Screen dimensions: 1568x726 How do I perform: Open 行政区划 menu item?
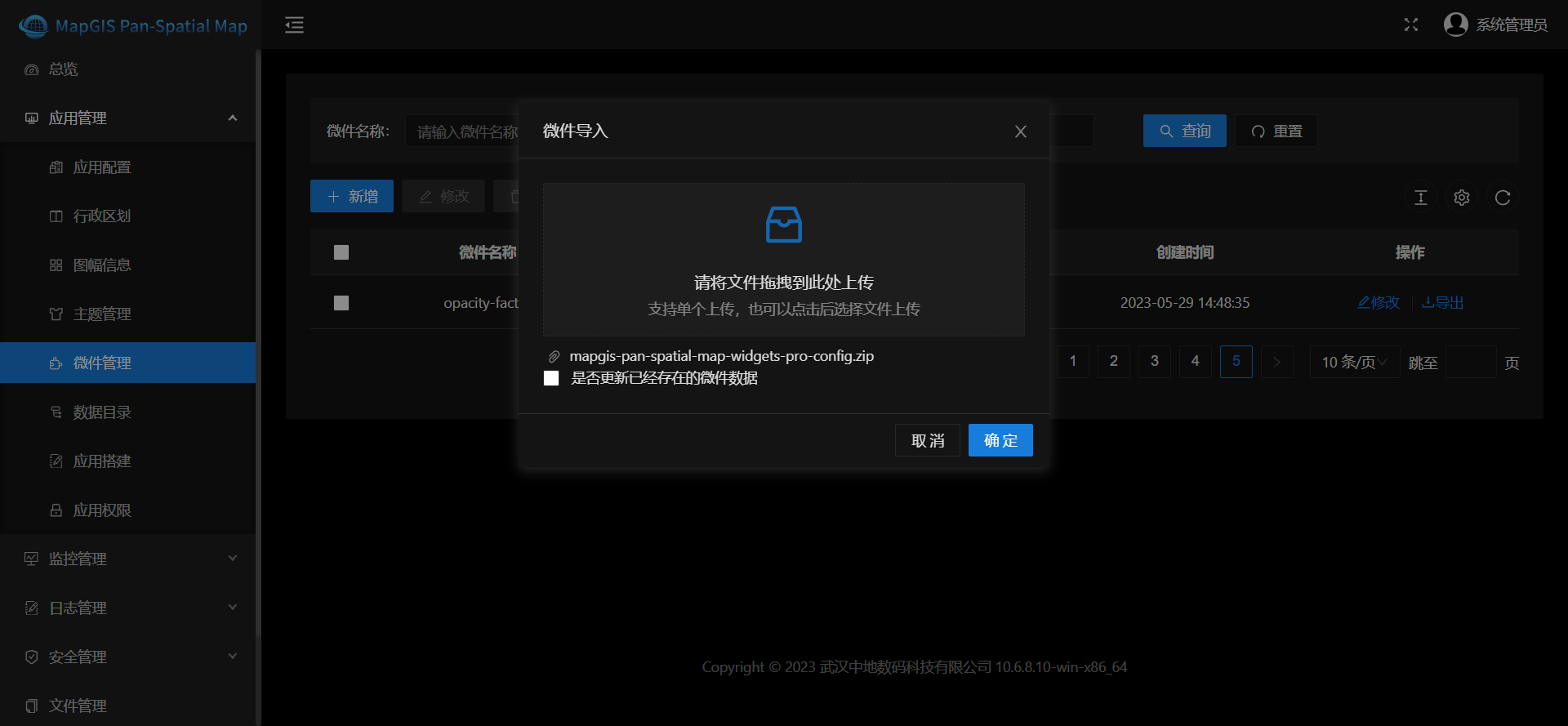coord(127,216)
